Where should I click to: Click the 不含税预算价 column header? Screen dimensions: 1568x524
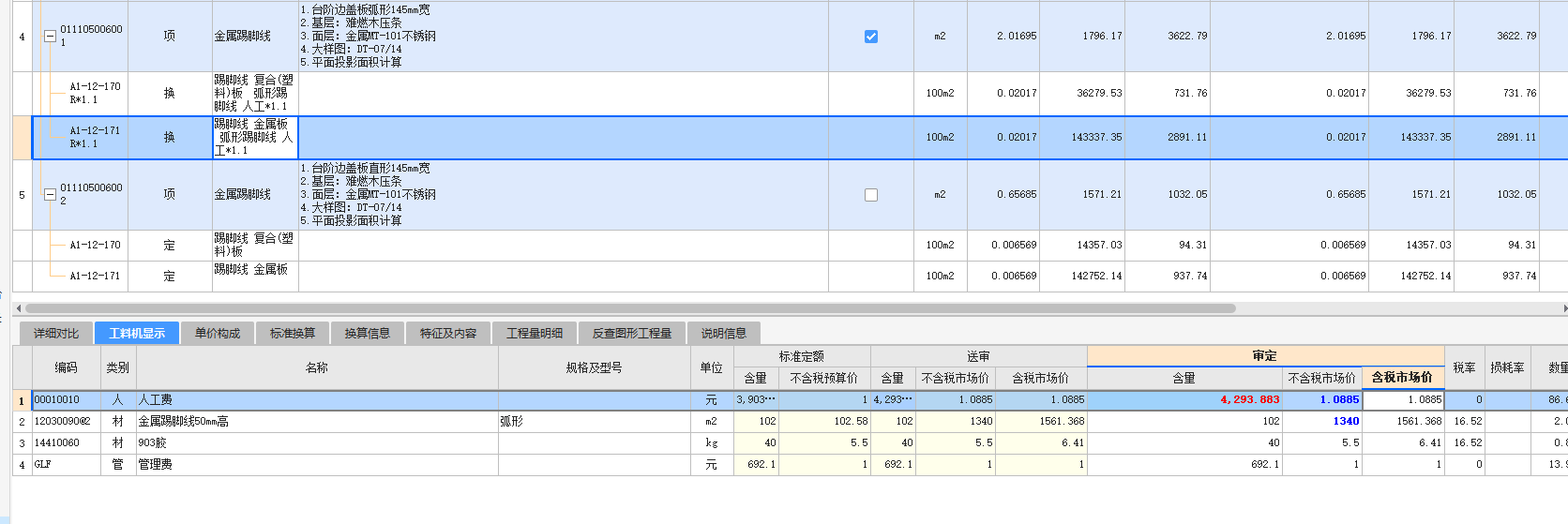pyautogui.click(x=824, y=378)
